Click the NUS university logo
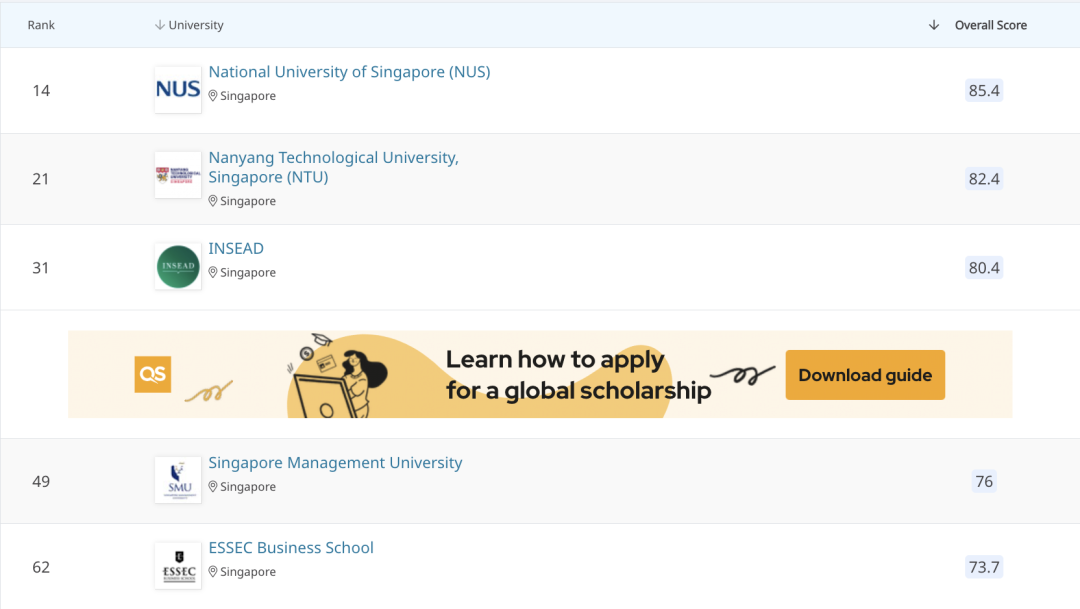The image size is (1080, 609). point(178,90)
